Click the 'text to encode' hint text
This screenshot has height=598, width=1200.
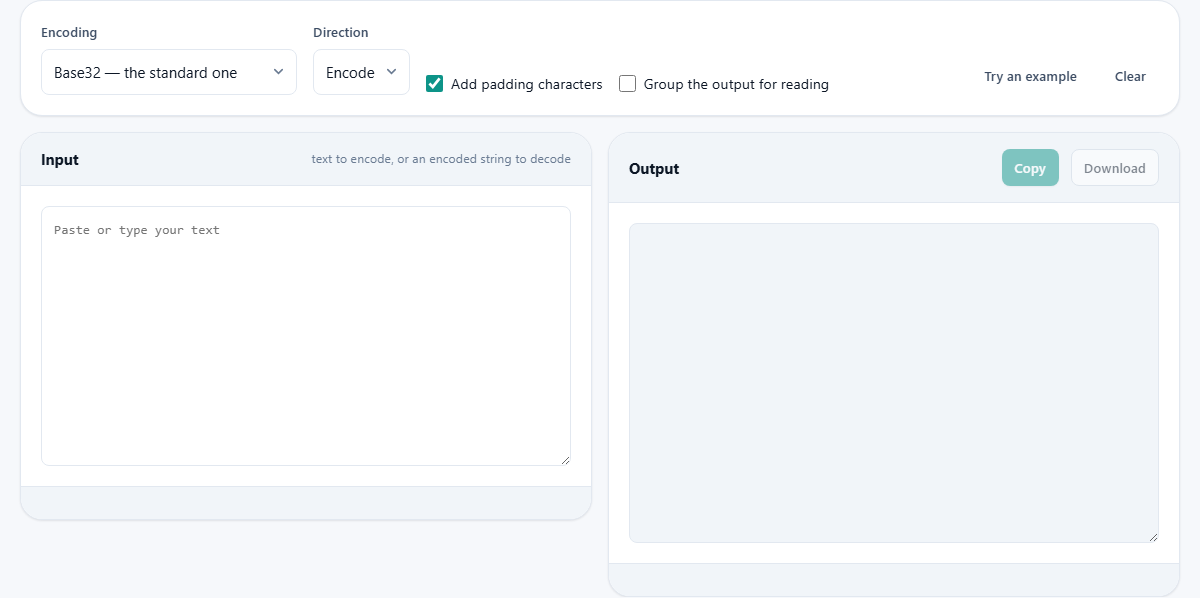coord(441,159)
